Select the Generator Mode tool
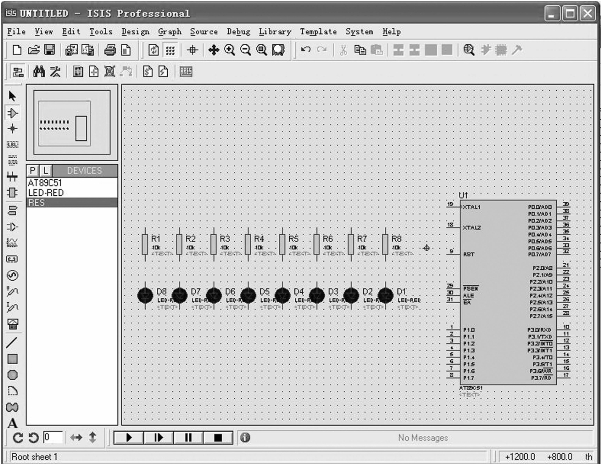Viewport: 601px width, 464px height. (x=12, y=275)
